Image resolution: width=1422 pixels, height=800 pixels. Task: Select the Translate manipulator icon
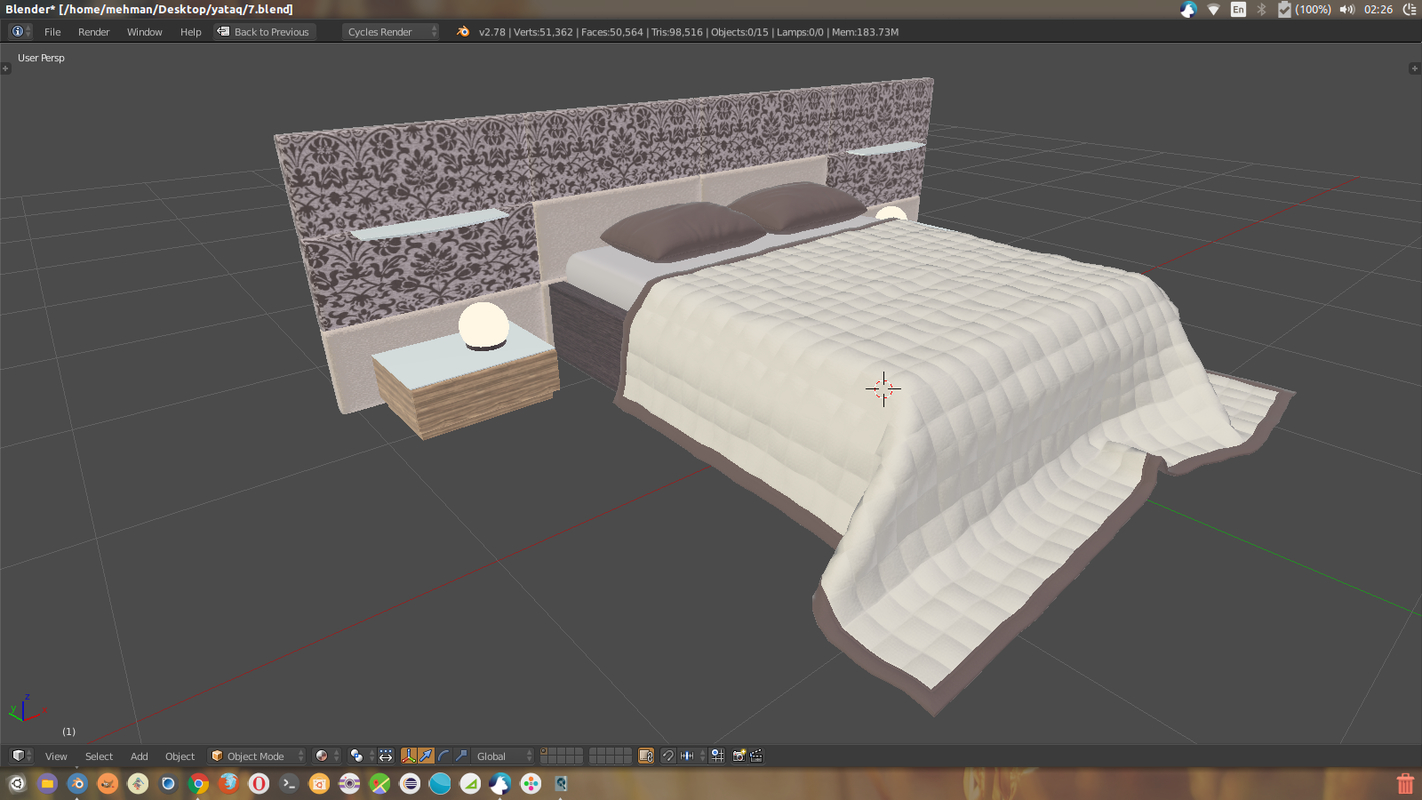[x=426, y=755]
